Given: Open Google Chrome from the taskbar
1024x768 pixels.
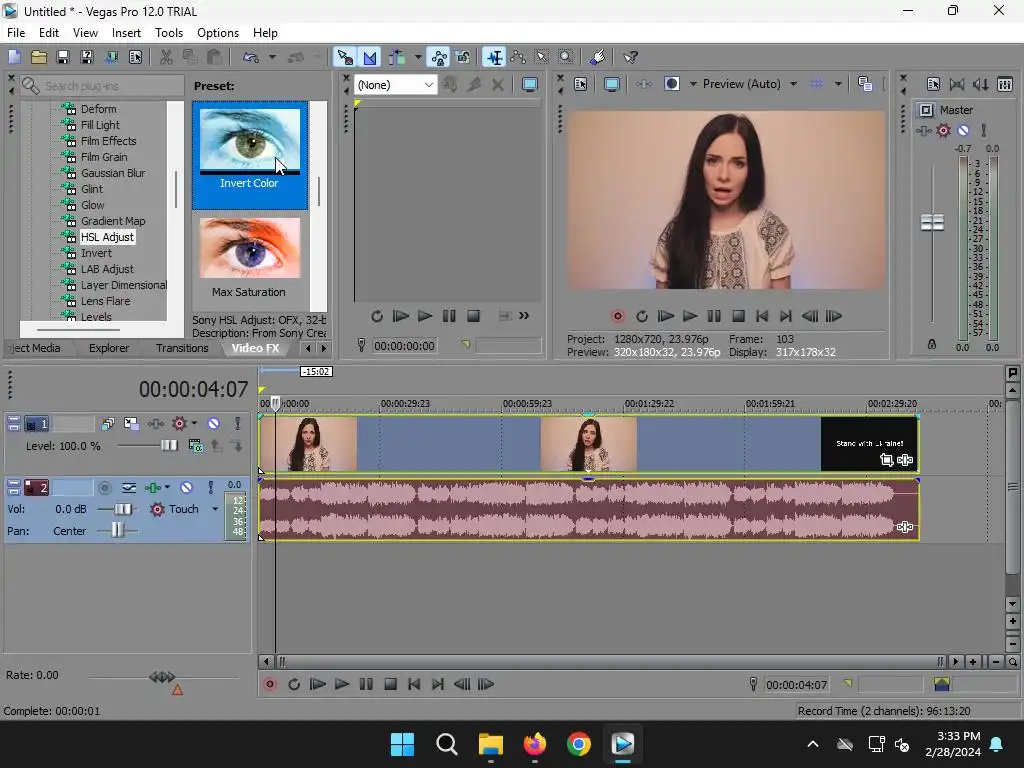Looking at the screenshot, I should (x=579, y=744).
